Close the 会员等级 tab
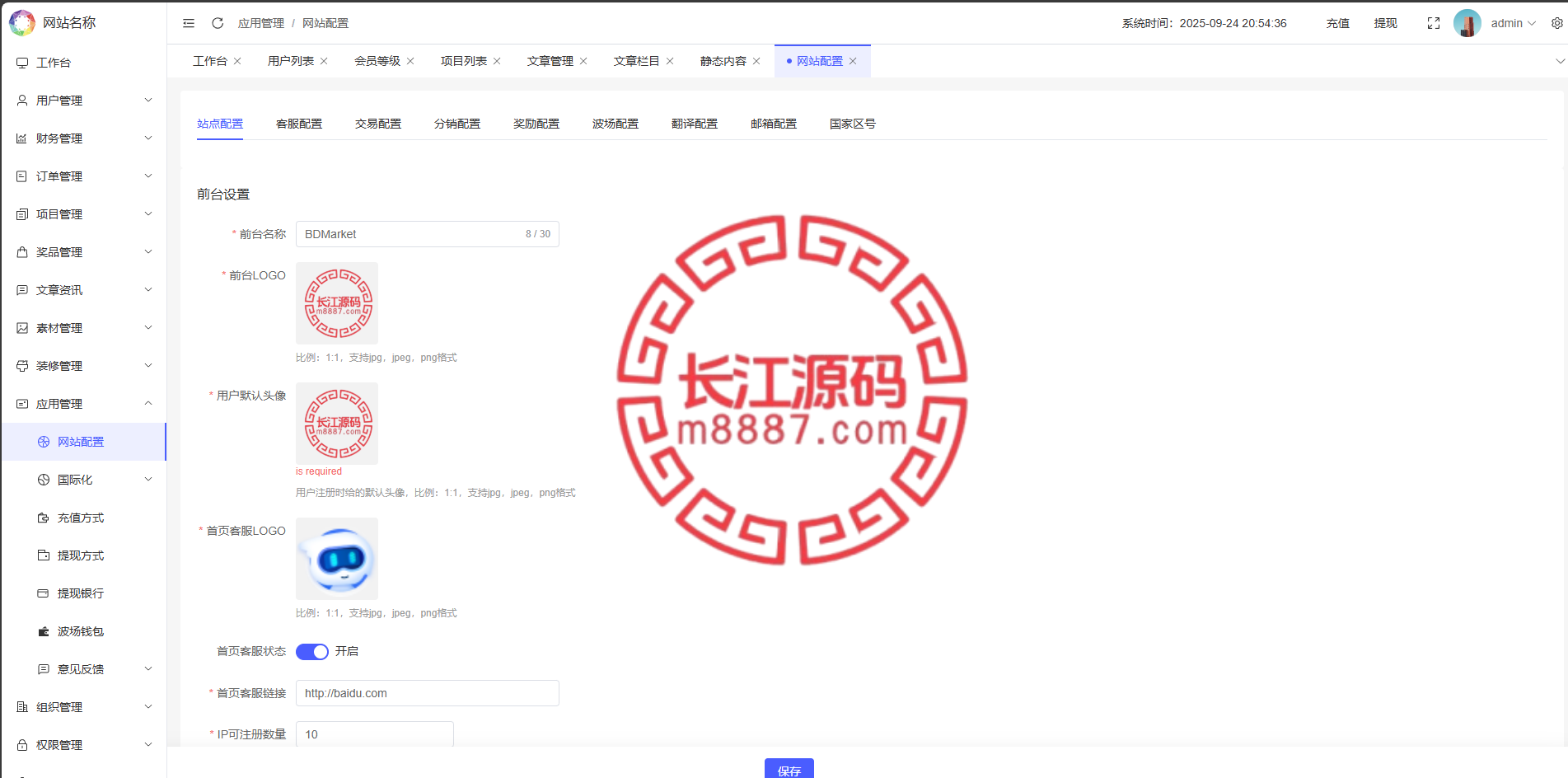 [410, 61]
